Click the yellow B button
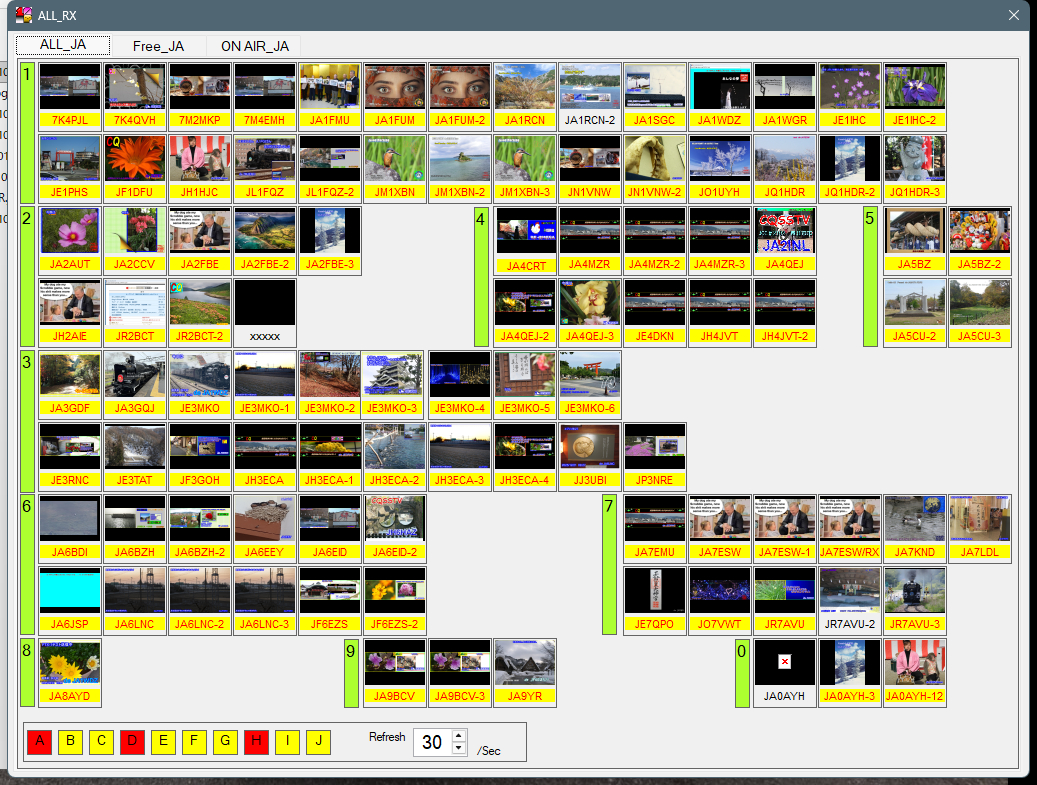The height and width of the screenshot is (785, 1037). pos(70,742)
